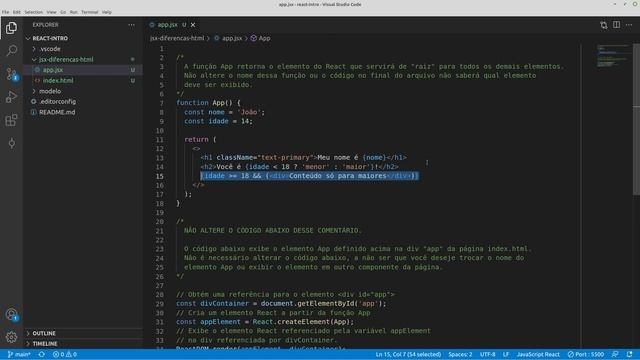Open the Edit menu
Image resolution: width=640 pixels, height=360 pixels.
[x=17, y=12]
